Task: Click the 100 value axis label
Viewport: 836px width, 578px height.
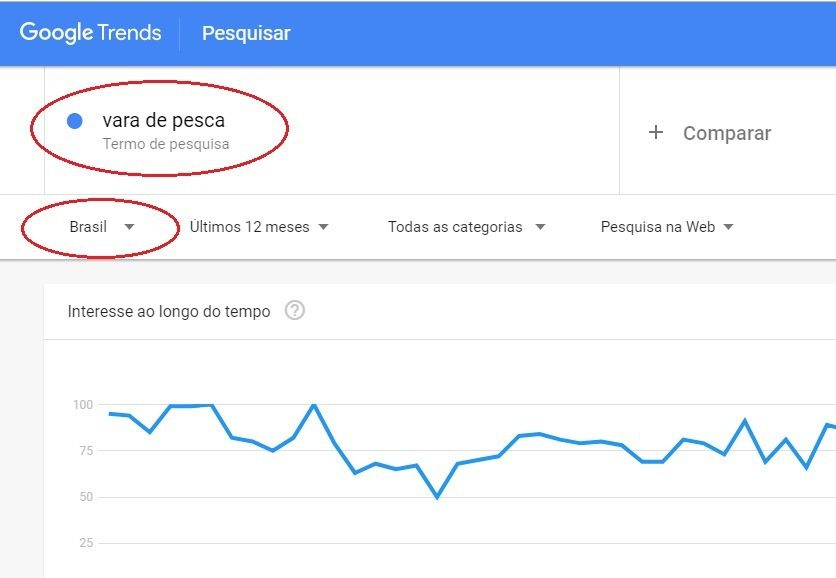Action: [83, 405]
